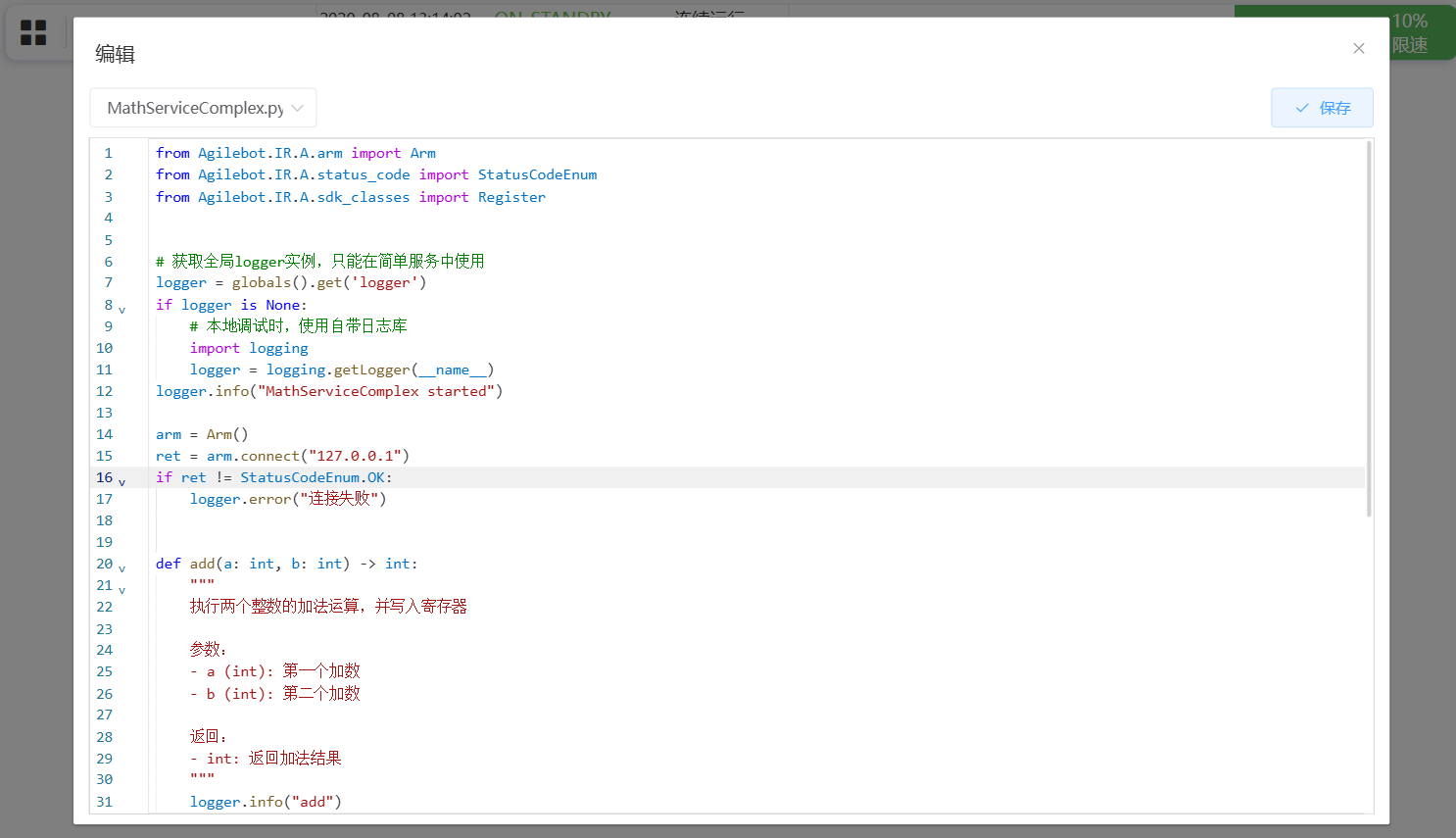The image size is (1456, 838).
Task: Click the green 10% 限速 speed indicator
Action: coord(1409,32)
